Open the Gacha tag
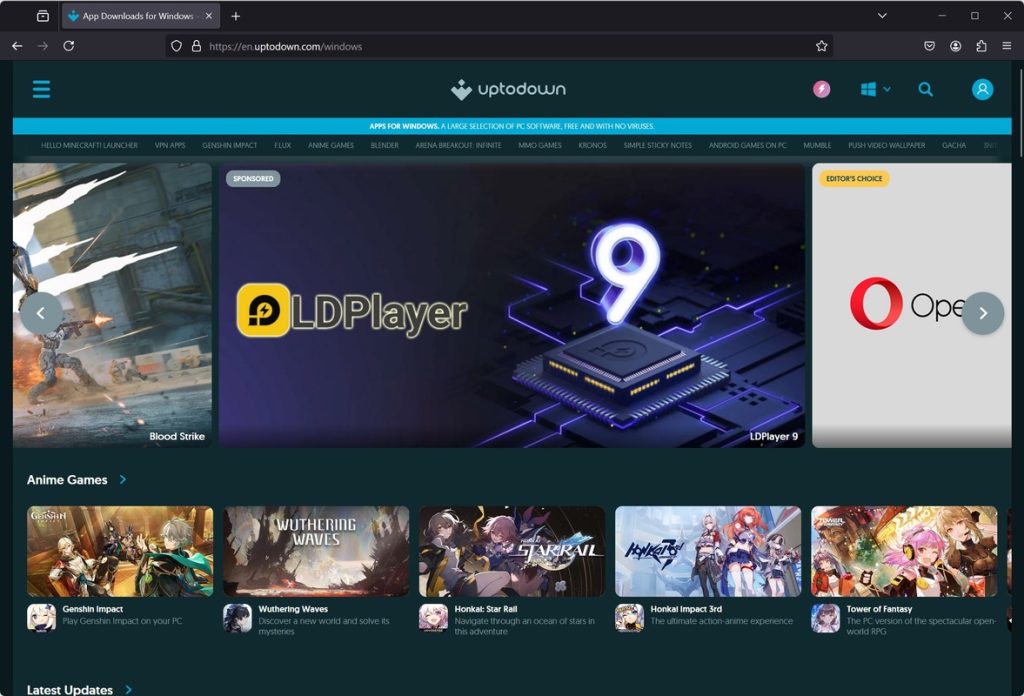Screen dimensions: 1024x696 click(x=954, y=146)
